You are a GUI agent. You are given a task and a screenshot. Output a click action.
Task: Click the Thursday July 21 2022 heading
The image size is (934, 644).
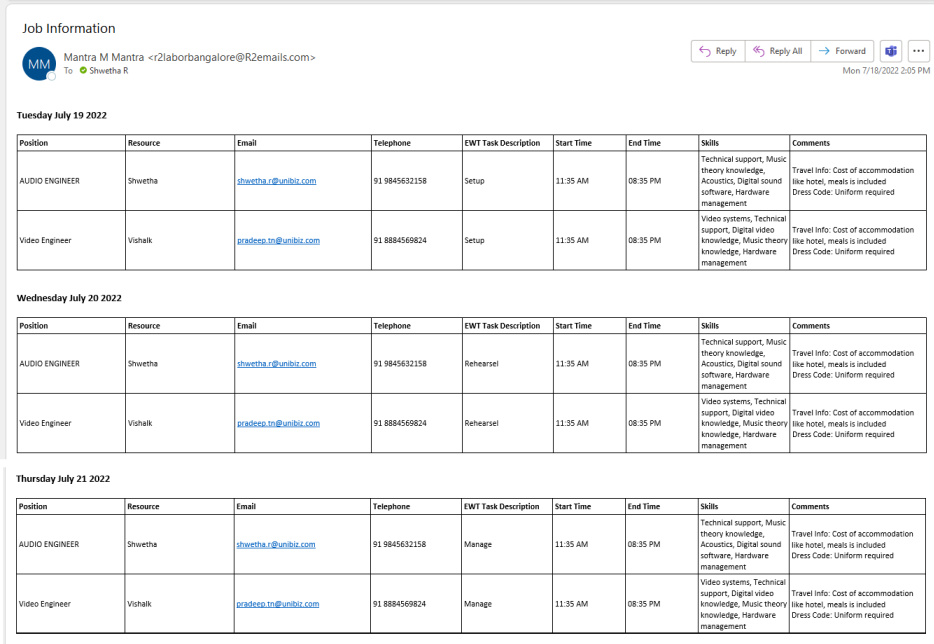[63, 479]
